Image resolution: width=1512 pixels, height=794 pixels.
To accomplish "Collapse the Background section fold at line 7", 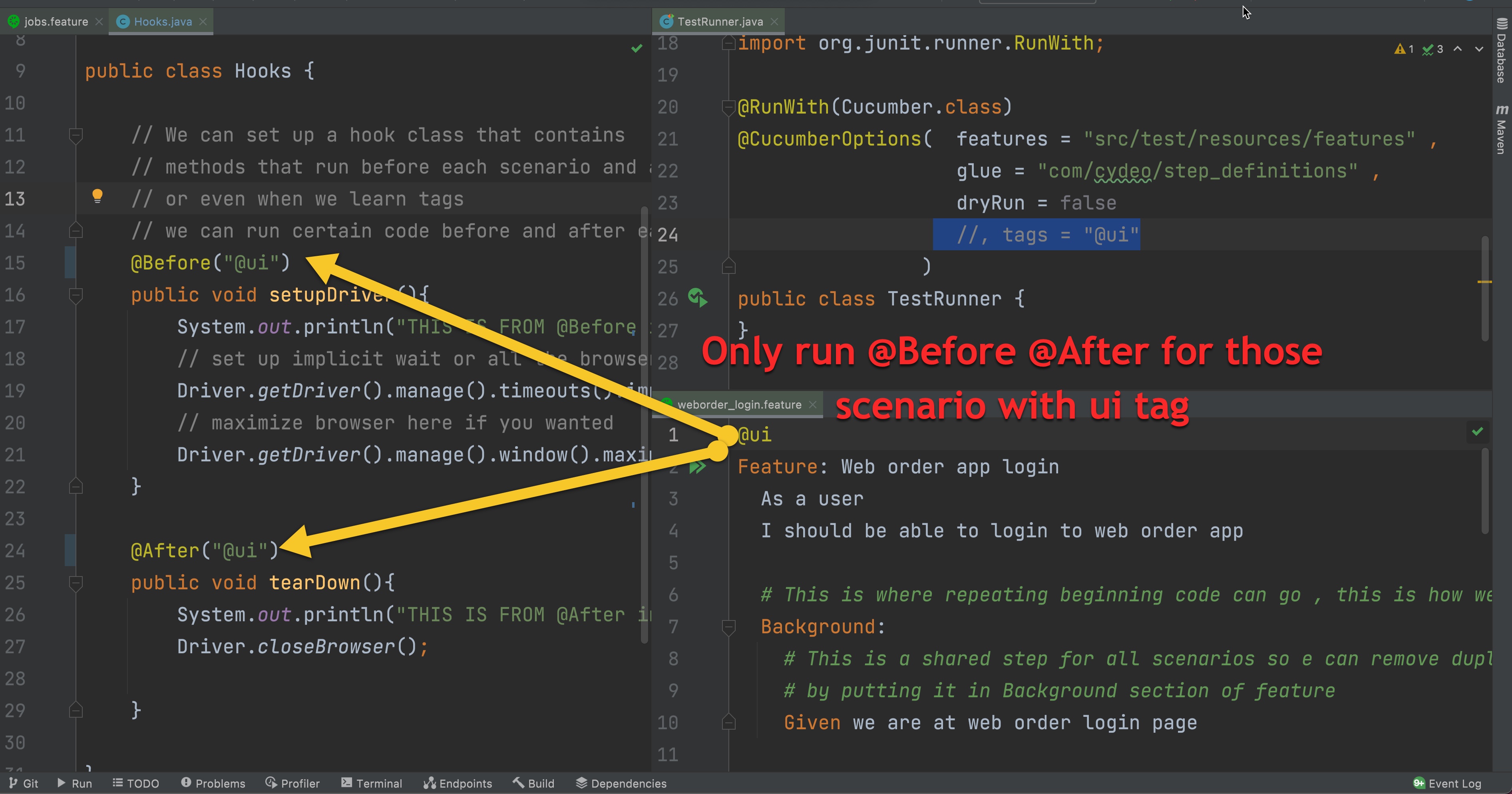I will pos(728,627).
